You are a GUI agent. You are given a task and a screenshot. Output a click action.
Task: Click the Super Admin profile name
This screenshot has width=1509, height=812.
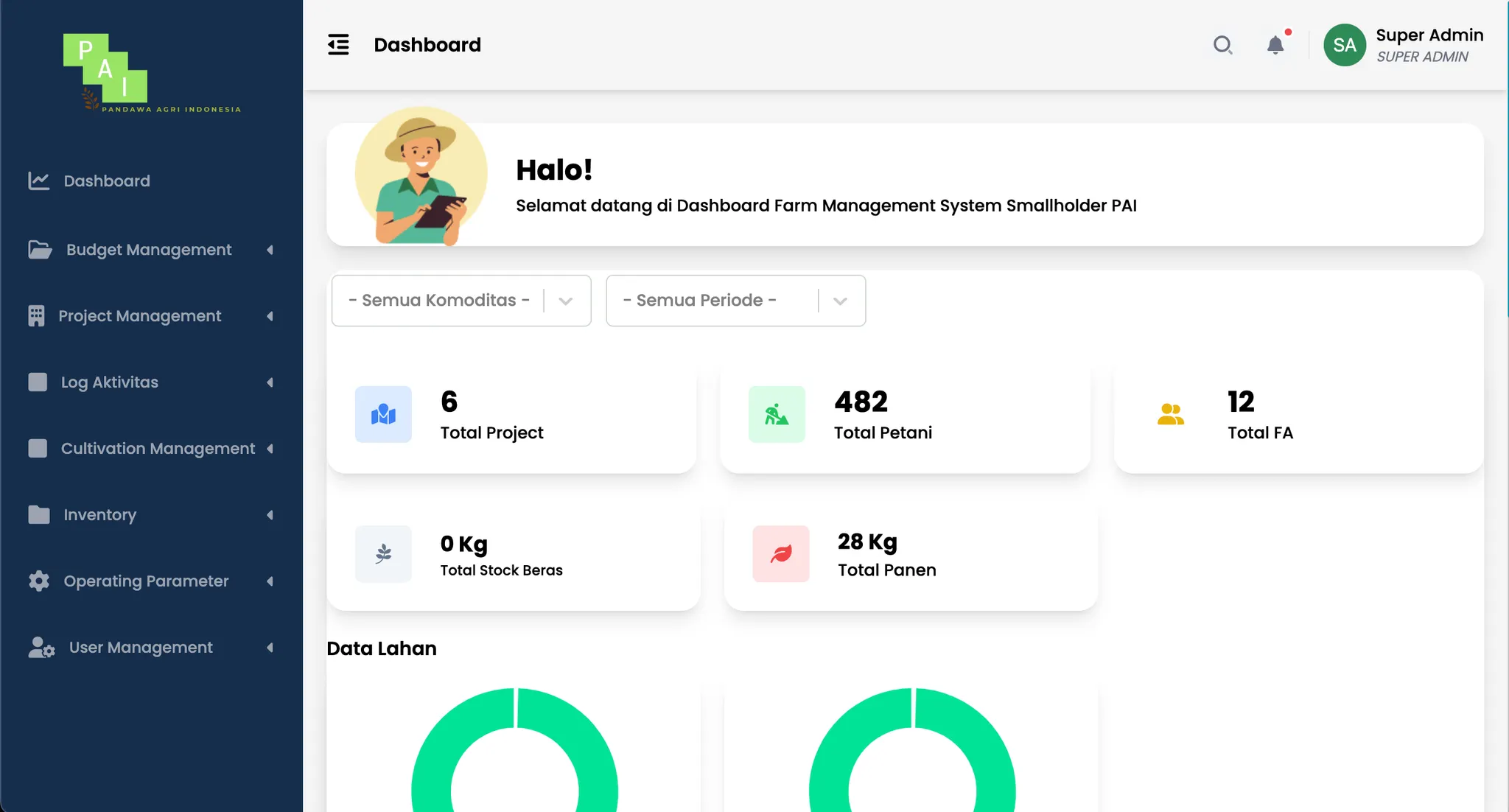[1429, 35]
